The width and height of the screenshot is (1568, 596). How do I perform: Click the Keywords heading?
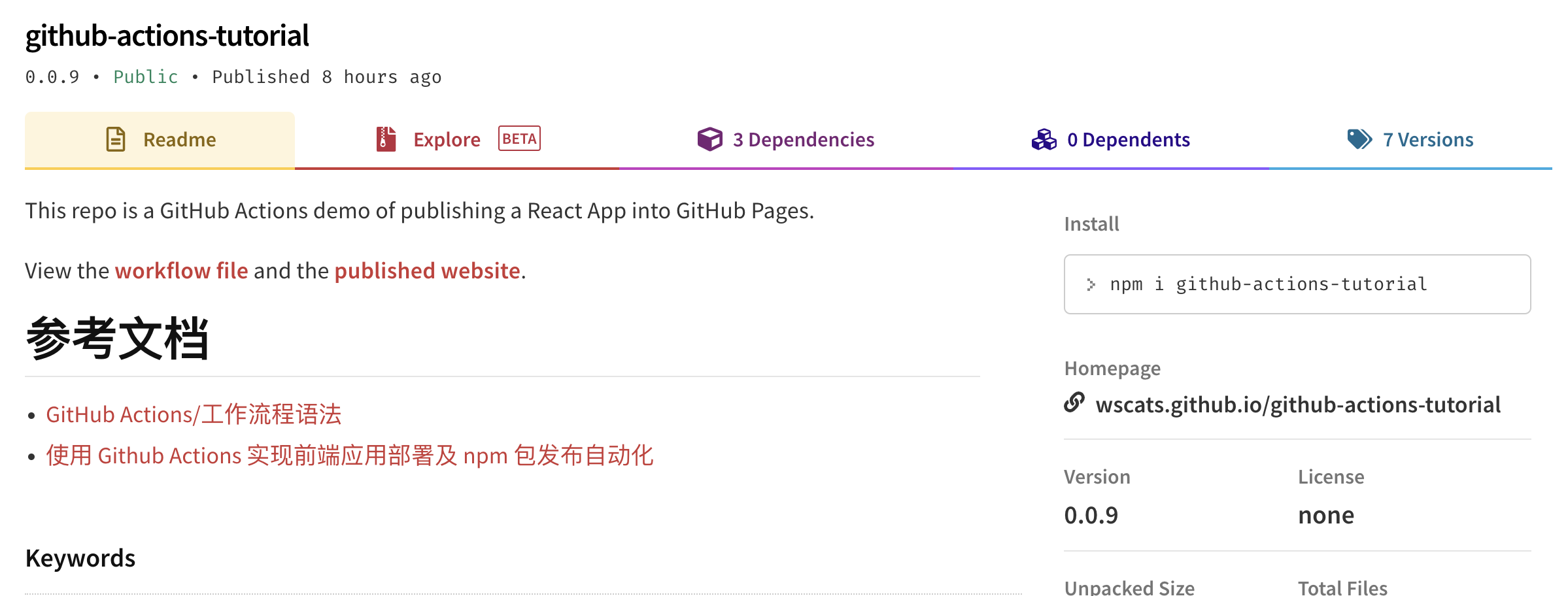(x=80, y=558)
